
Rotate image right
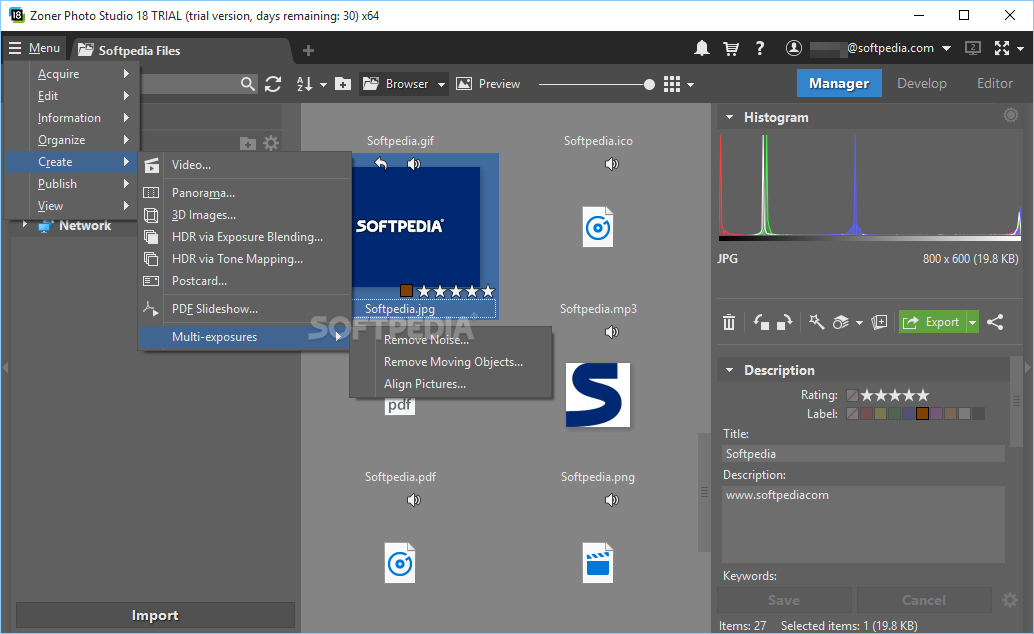point(784,322)
